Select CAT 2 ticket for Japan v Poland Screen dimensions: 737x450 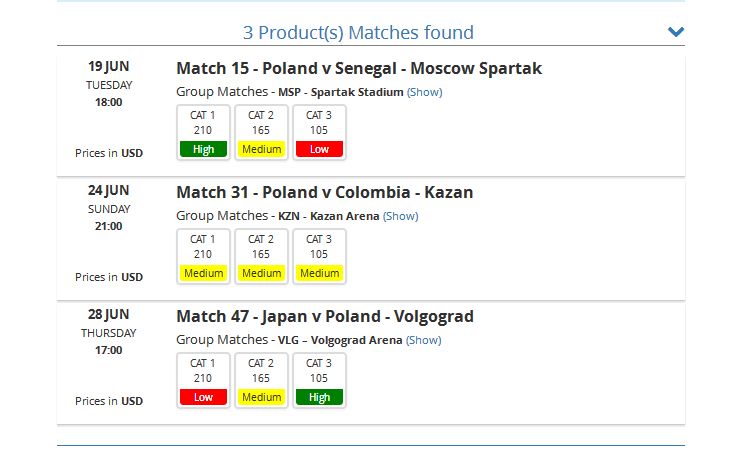261,380
